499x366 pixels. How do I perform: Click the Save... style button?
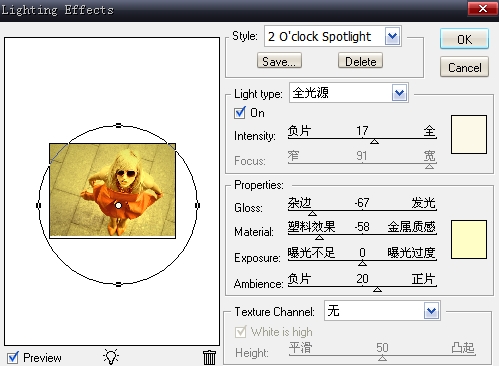[x=279, y=61]
